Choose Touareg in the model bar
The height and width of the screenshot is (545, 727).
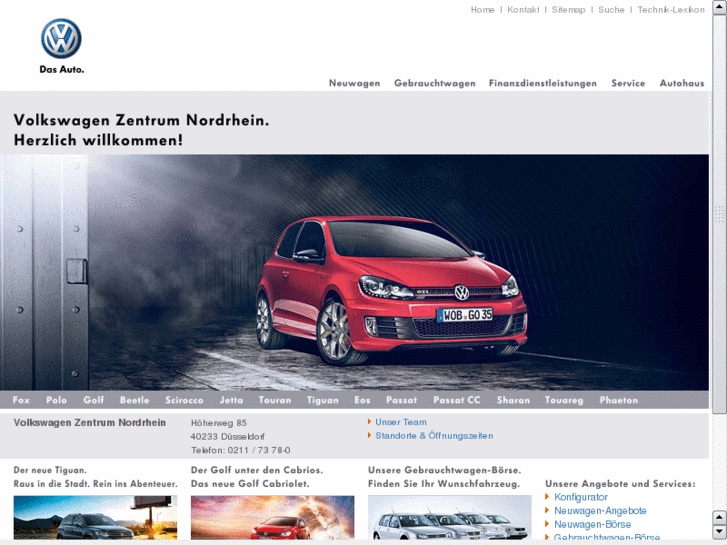click(x=564, y=400)
